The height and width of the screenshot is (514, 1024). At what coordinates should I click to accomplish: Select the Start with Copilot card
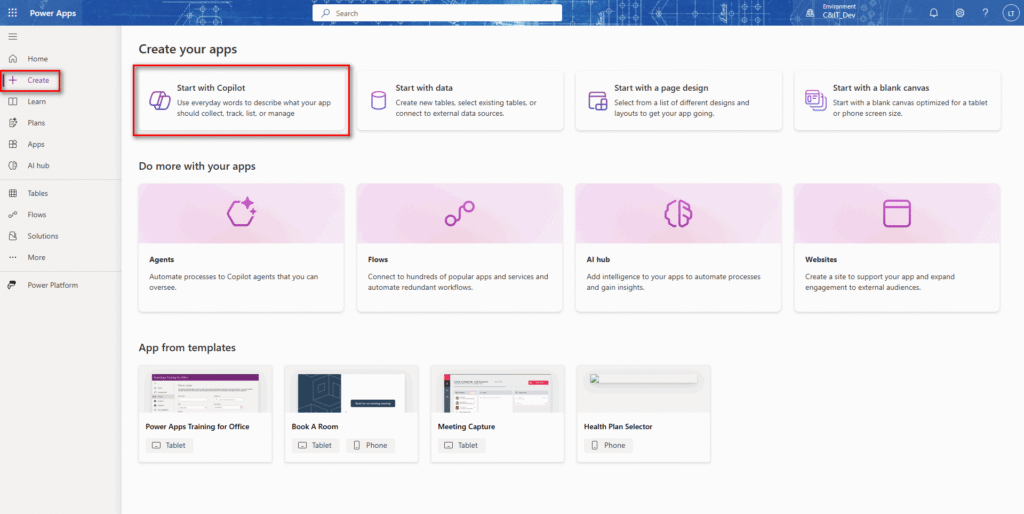coord(242,100)
